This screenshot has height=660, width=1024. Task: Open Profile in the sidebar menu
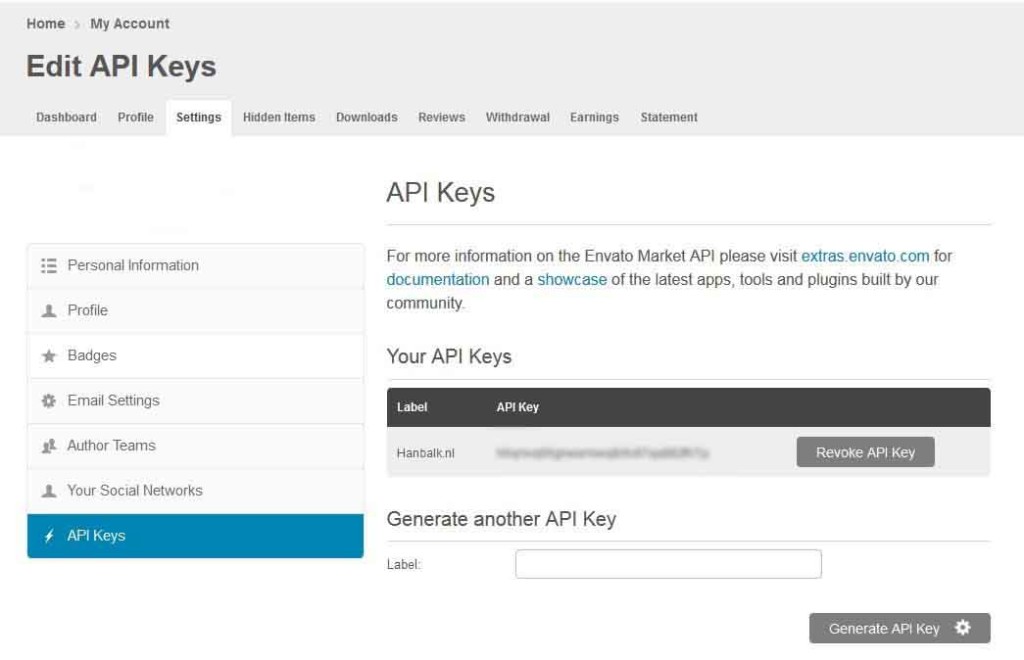coord(195,311)
